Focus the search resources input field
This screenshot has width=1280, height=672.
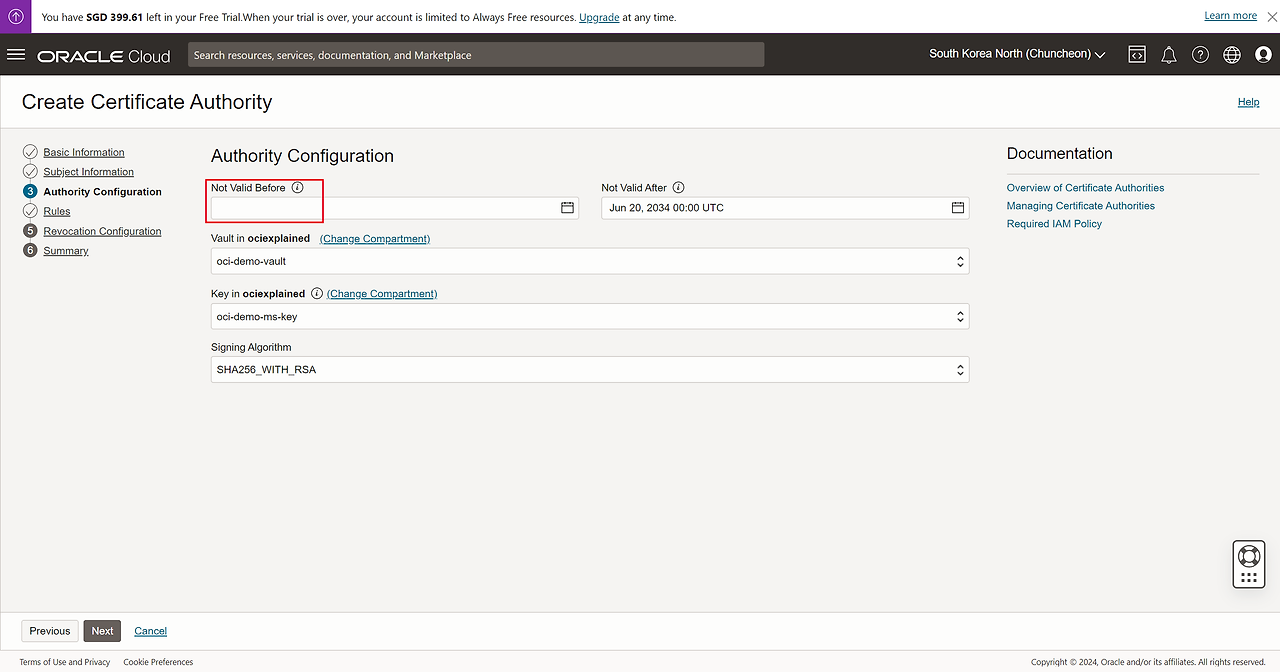pos(476,55)
